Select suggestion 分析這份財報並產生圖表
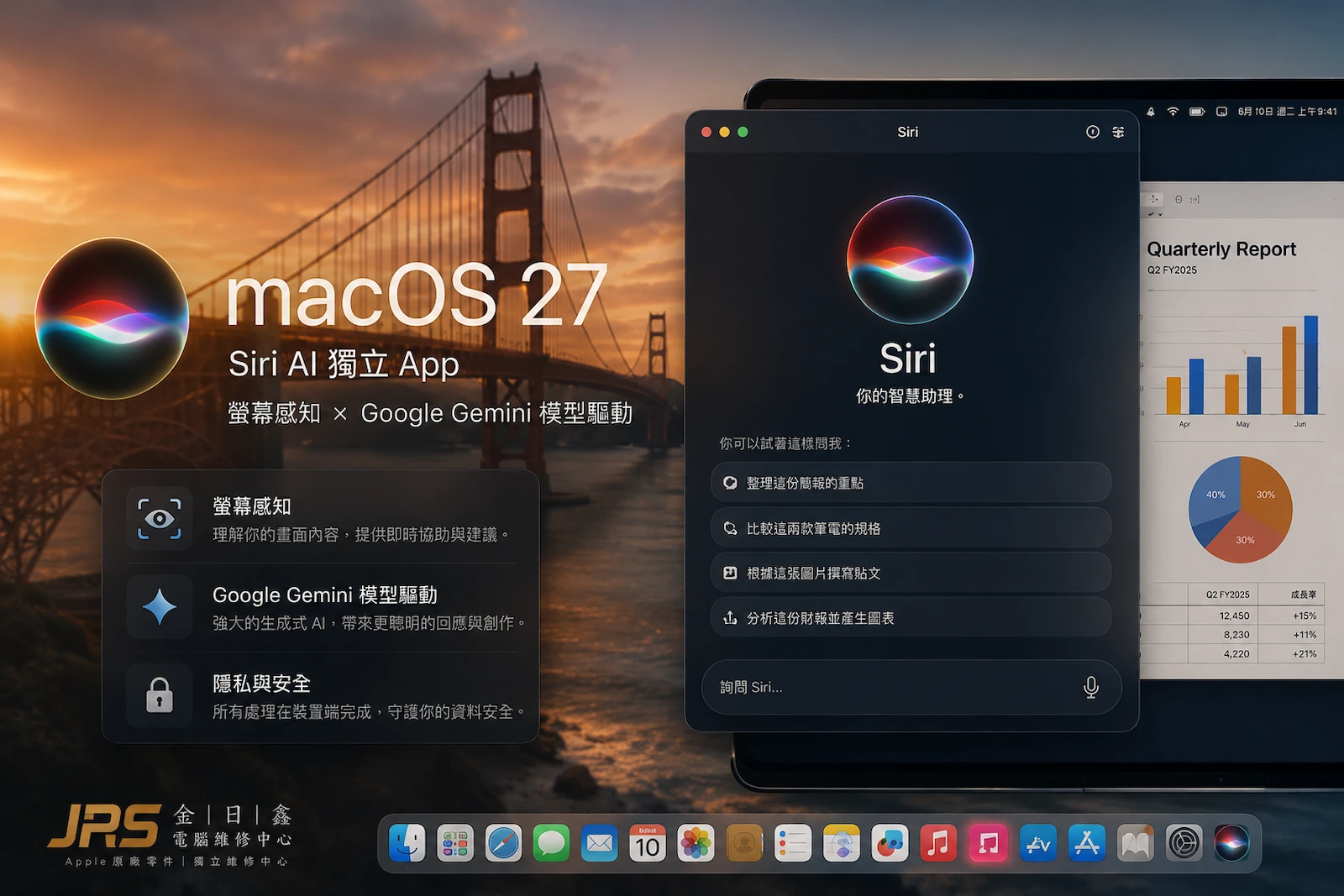This screenshot has height=896, width=1344. tap(911, 618)
